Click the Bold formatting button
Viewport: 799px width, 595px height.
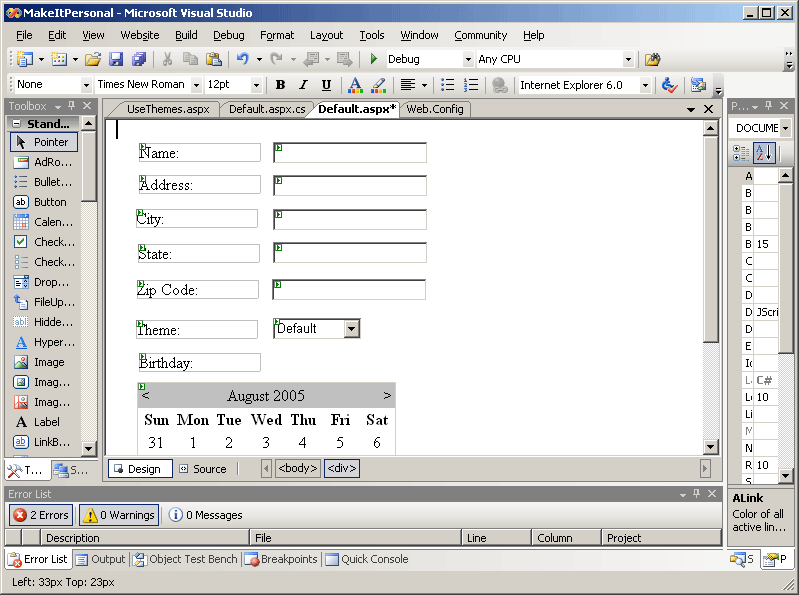click(x=280, y=85)
